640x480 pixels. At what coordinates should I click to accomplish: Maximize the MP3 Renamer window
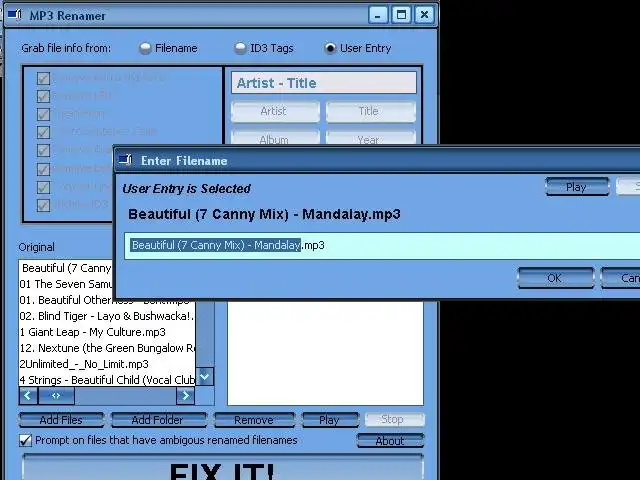click(x=401, y=16)
